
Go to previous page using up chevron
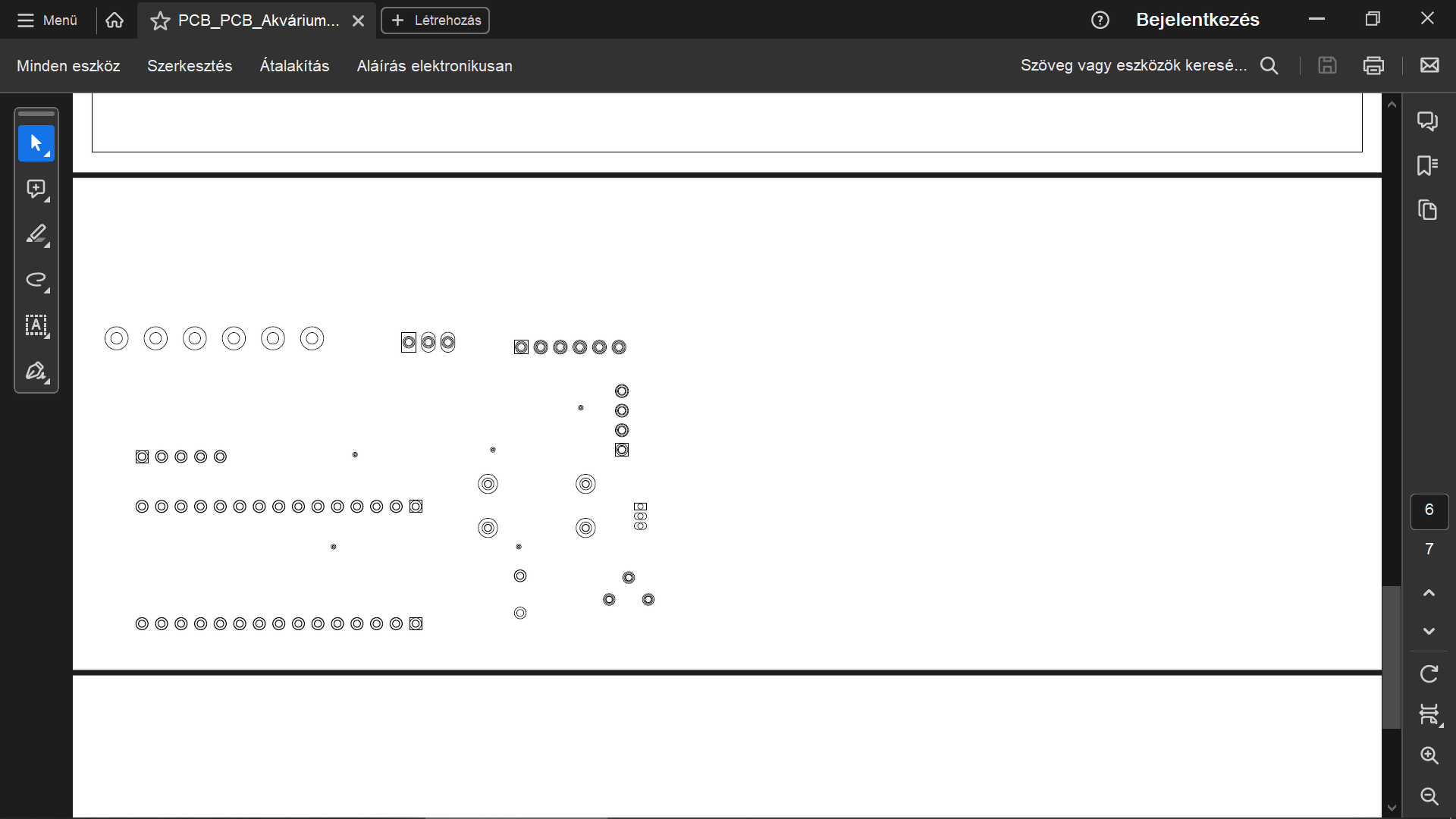coord(1429,593)
